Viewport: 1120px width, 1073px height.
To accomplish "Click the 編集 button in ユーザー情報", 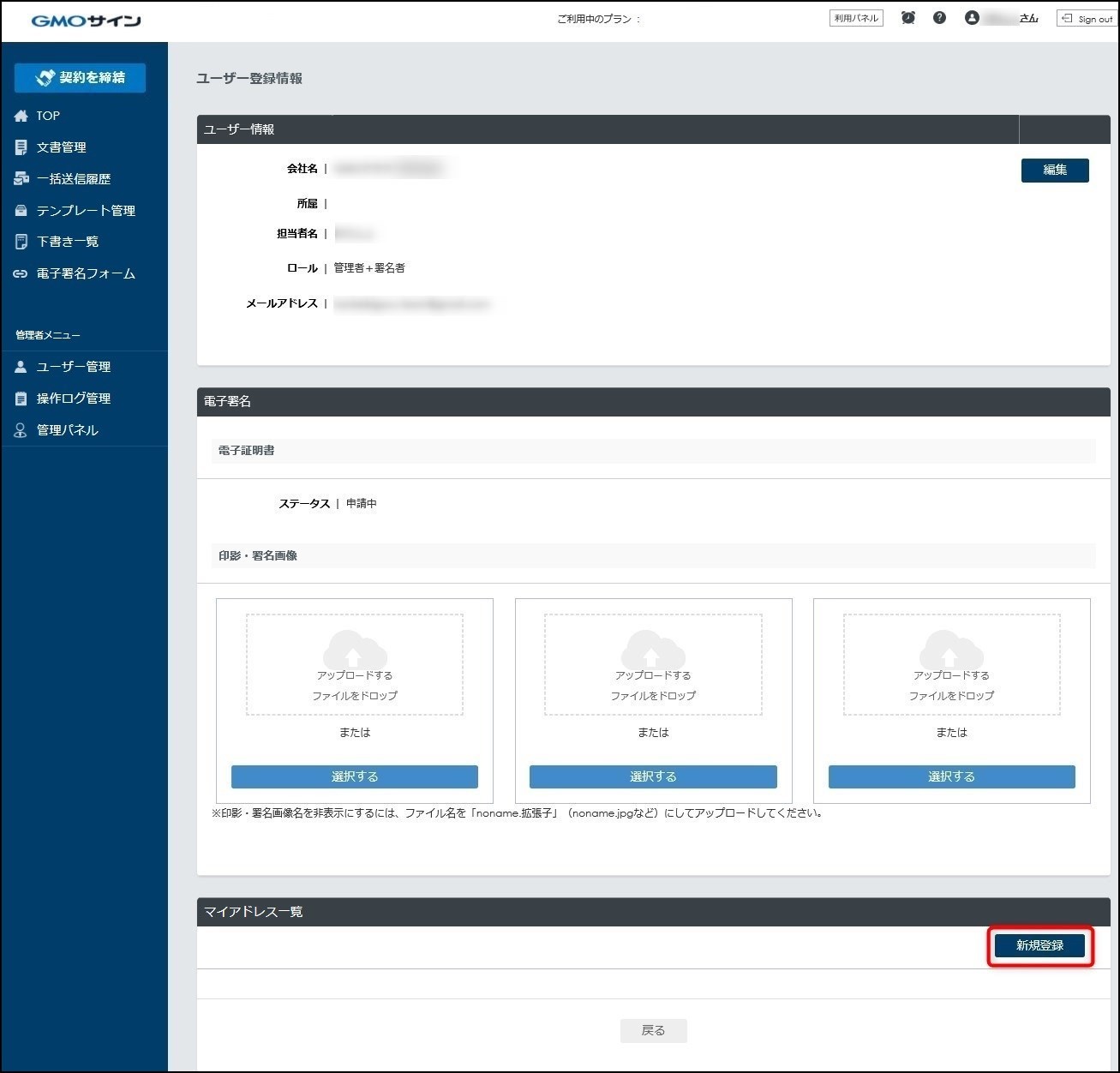I will (x=1055, y=171).
